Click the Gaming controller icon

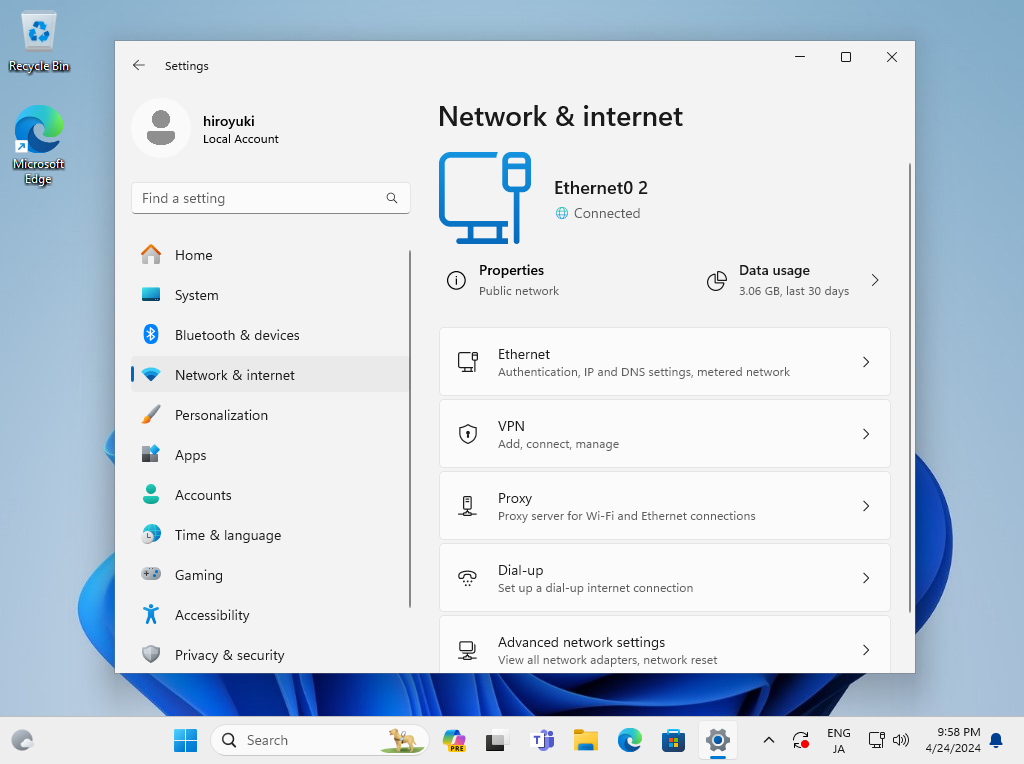click(151, 575)
